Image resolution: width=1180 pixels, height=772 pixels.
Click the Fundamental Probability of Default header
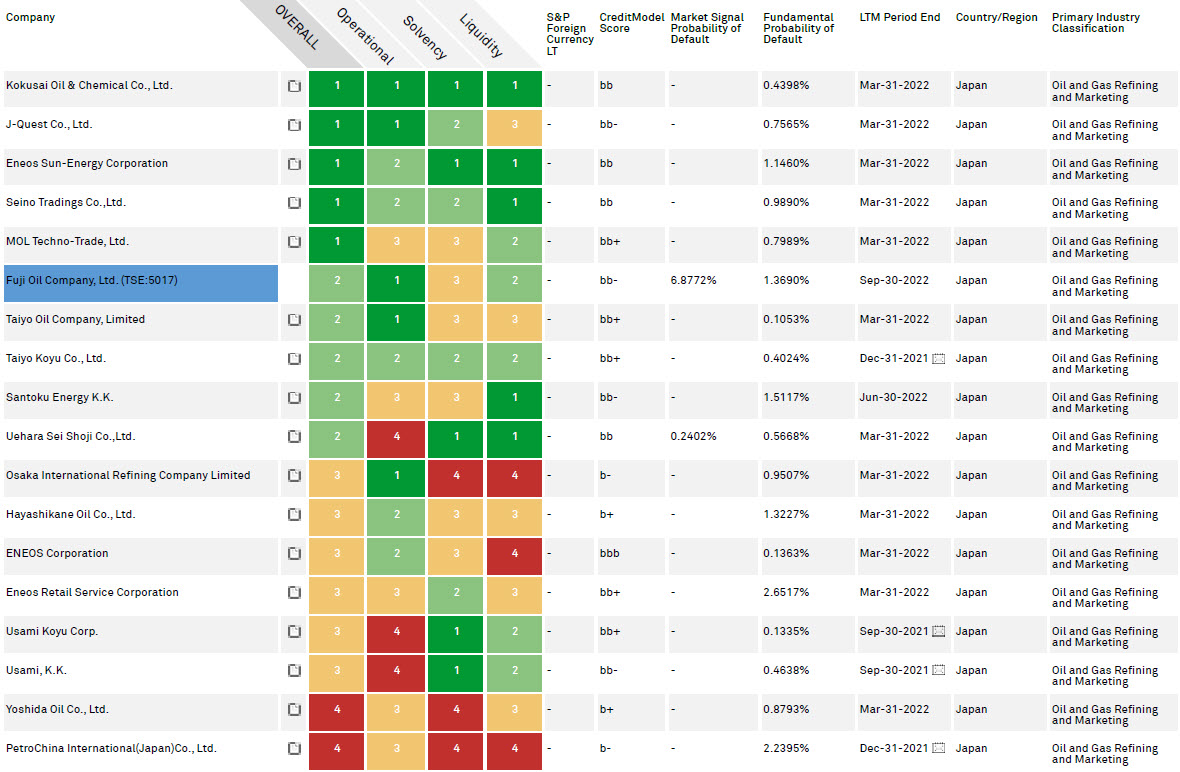coord(798,28)
